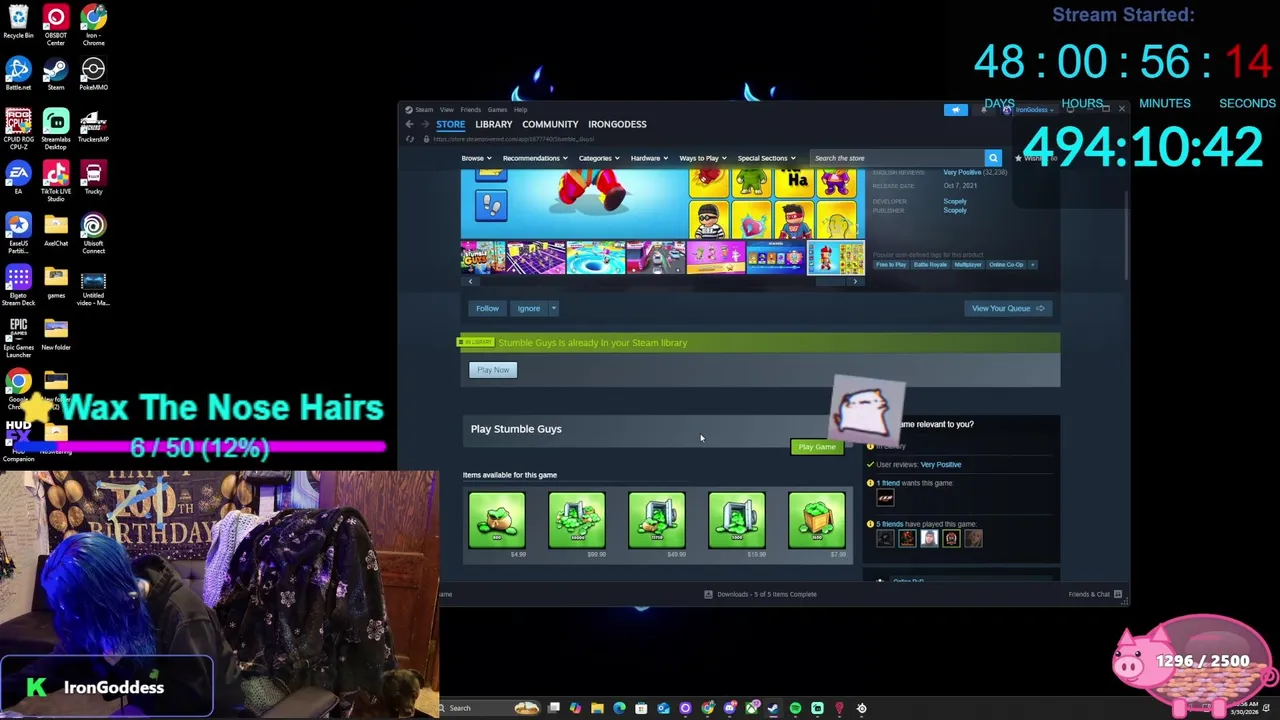The height and width of the screenshot is (720, 1280).
Task: Click the green Play Game button
Action: (817, 447)
